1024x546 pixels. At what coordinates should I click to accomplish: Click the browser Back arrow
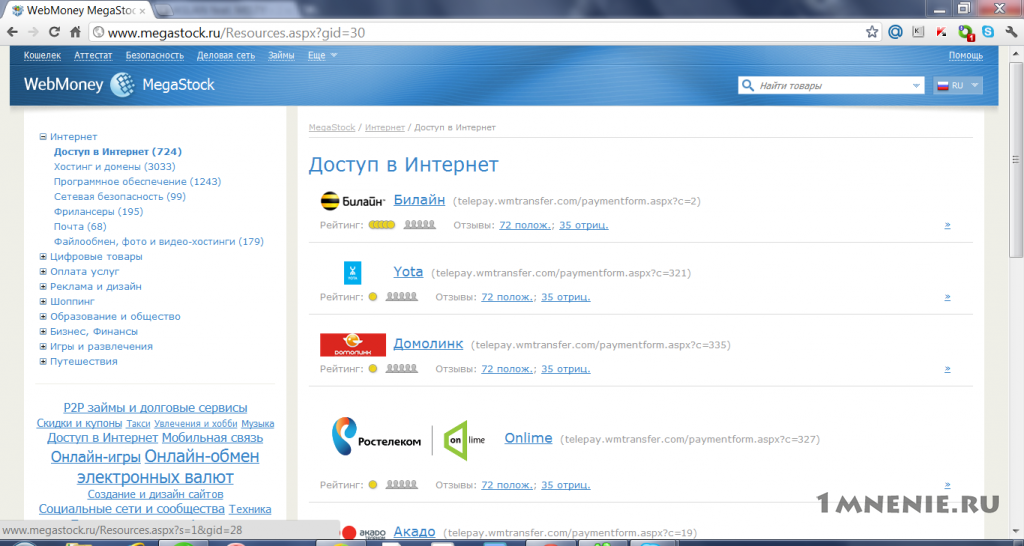tap(13, 32)
